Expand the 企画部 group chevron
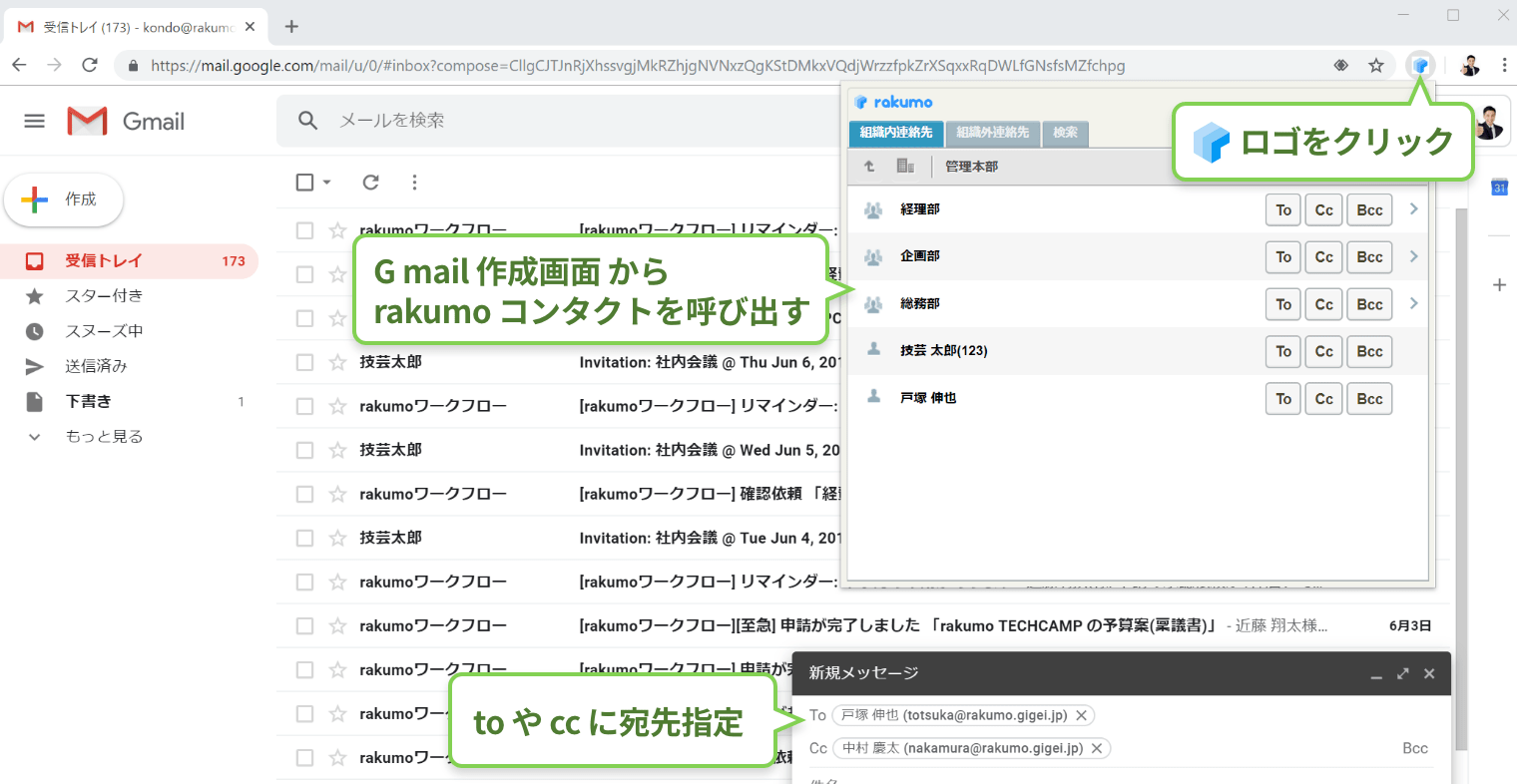Screen dimensions: 1517x784 point(1413,256)
